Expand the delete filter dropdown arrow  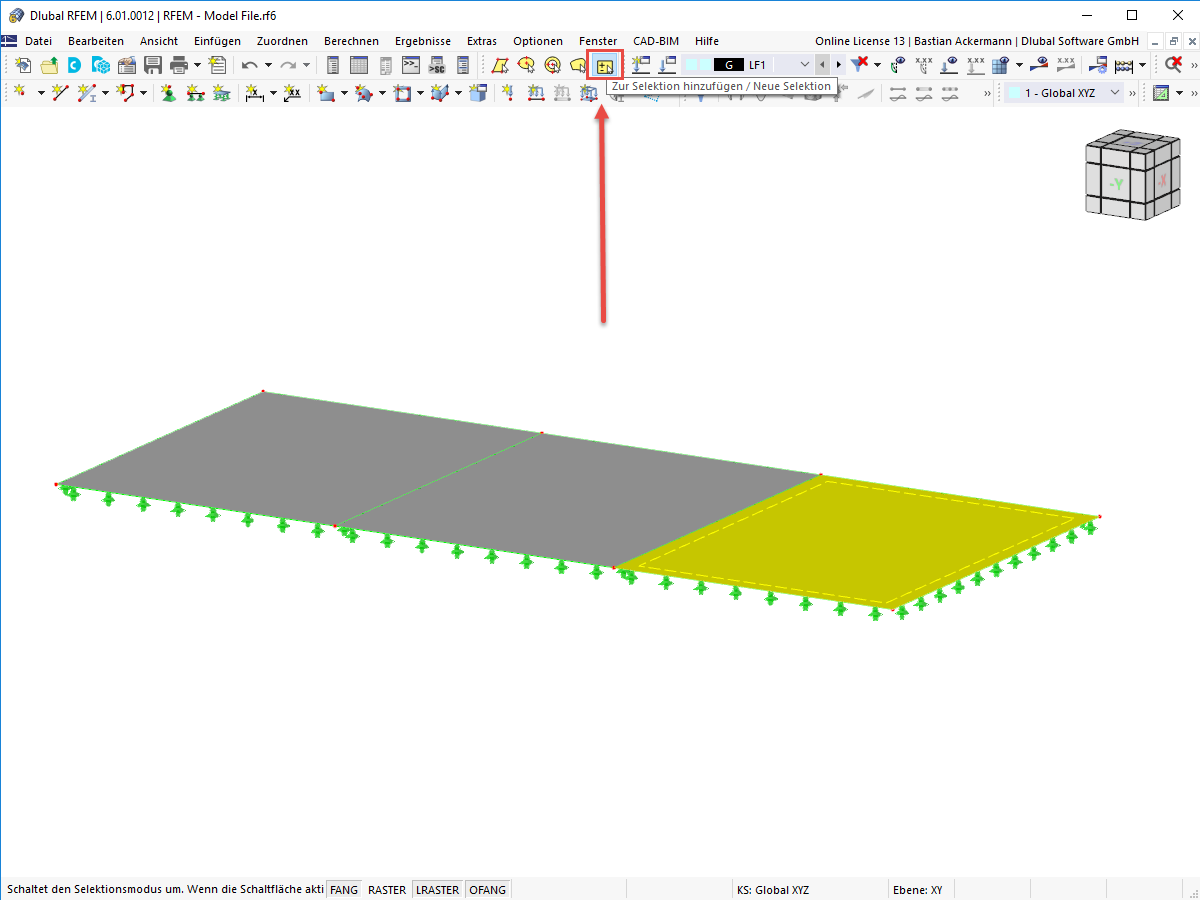click(877, 65)
